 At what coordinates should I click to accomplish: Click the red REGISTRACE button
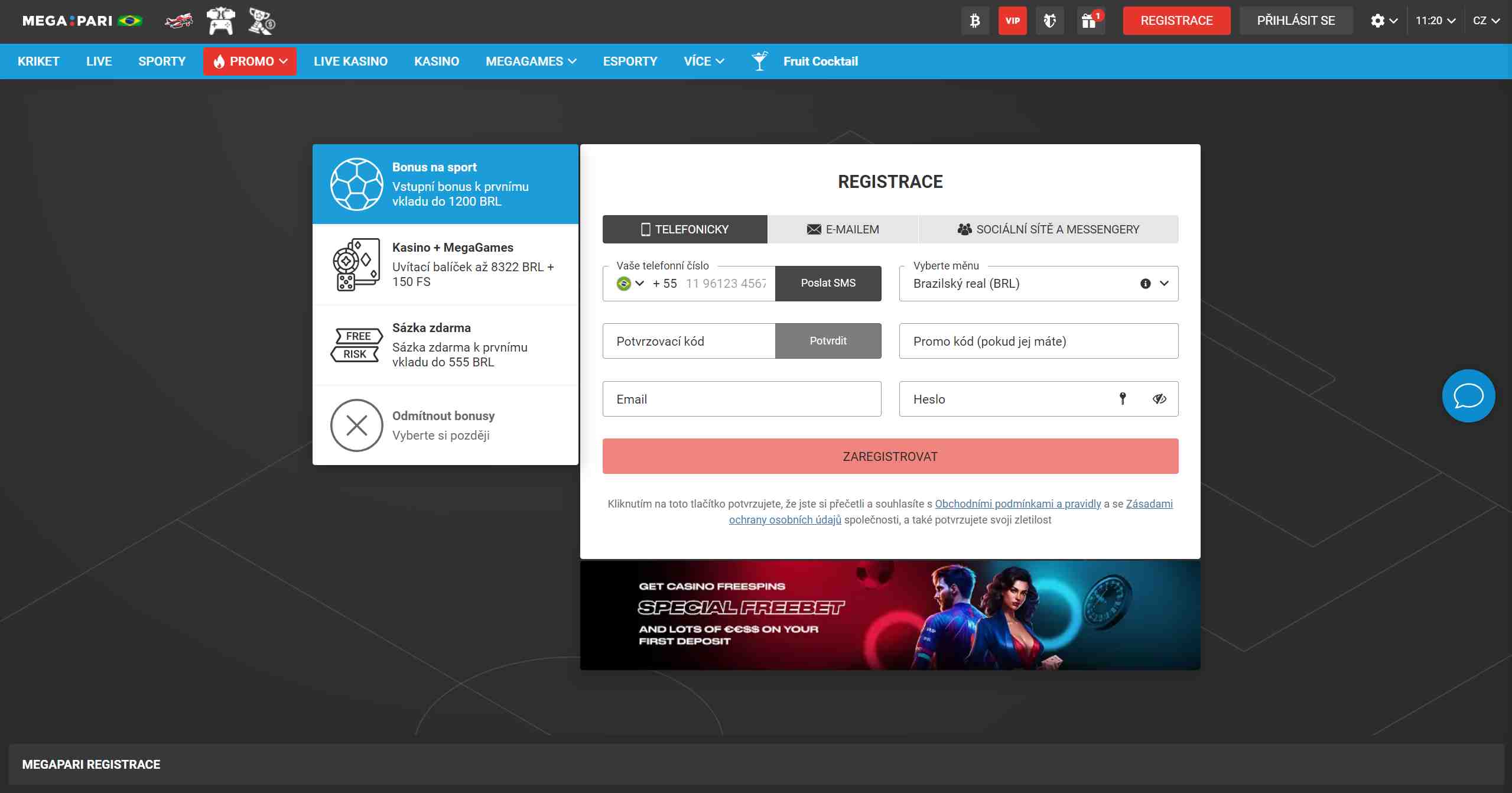[1176, 21]
